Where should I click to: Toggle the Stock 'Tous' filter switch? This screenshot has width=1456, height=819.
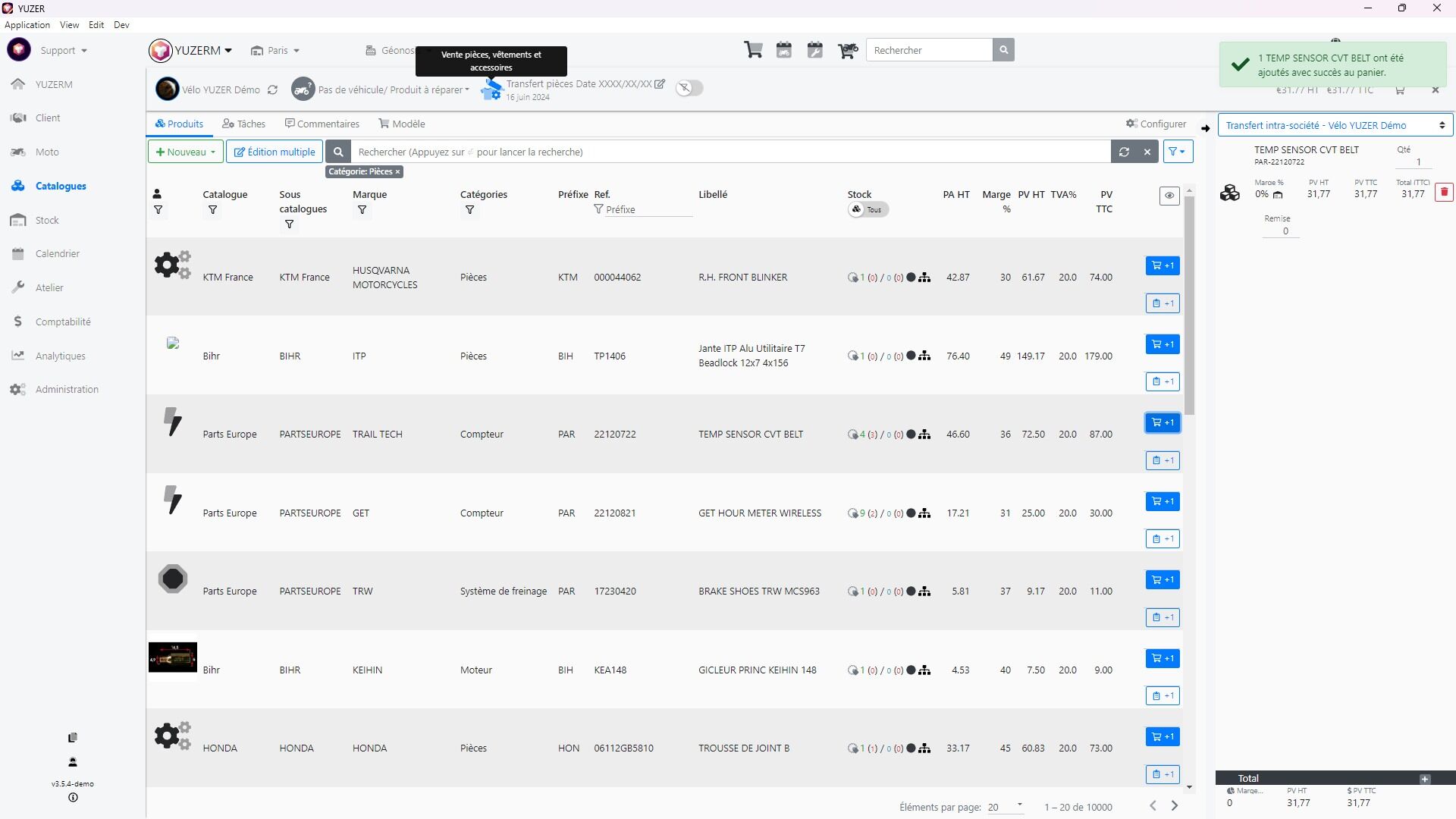[868, 210]
